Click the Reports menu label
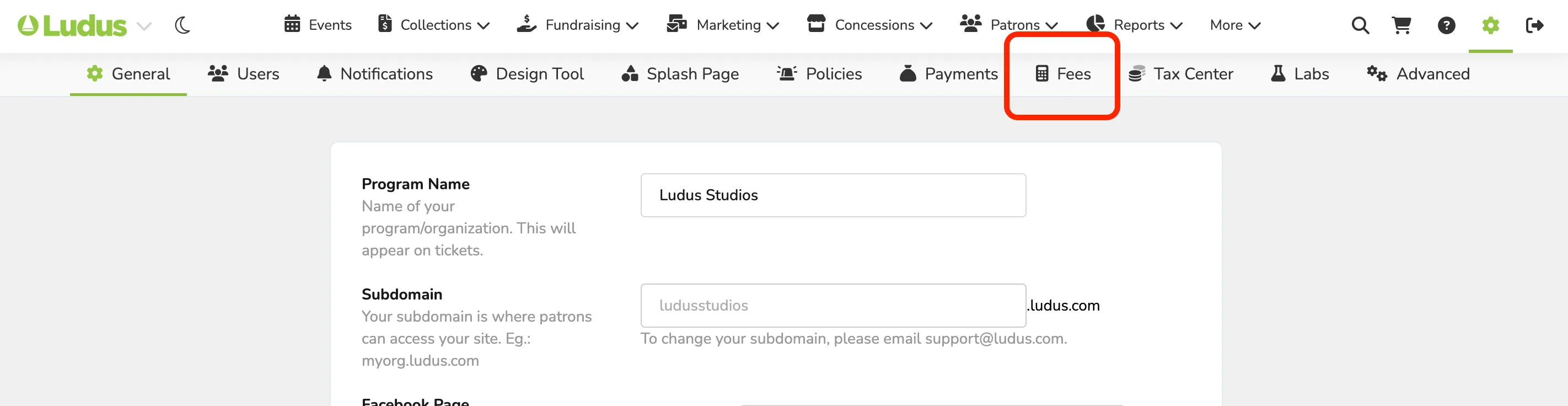The image size is (1568, 406). point(1139,25)
